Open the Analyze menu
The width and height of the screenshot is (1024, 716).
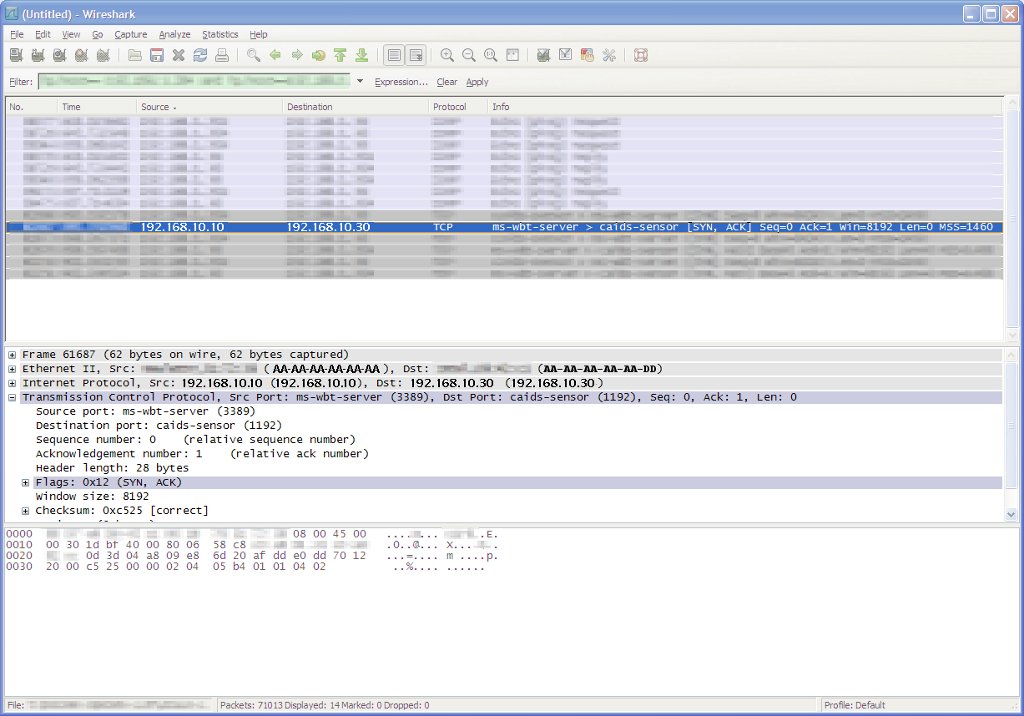(x=174, y=35)
